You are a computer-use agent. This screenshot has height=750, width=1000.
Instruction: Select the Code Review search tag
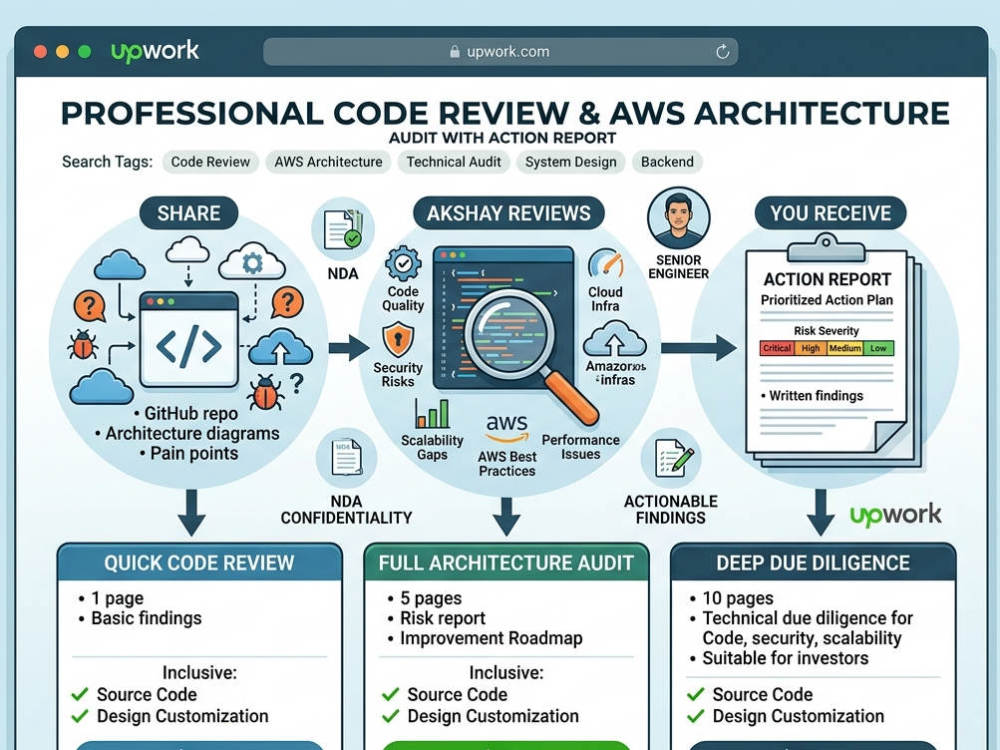210,162
